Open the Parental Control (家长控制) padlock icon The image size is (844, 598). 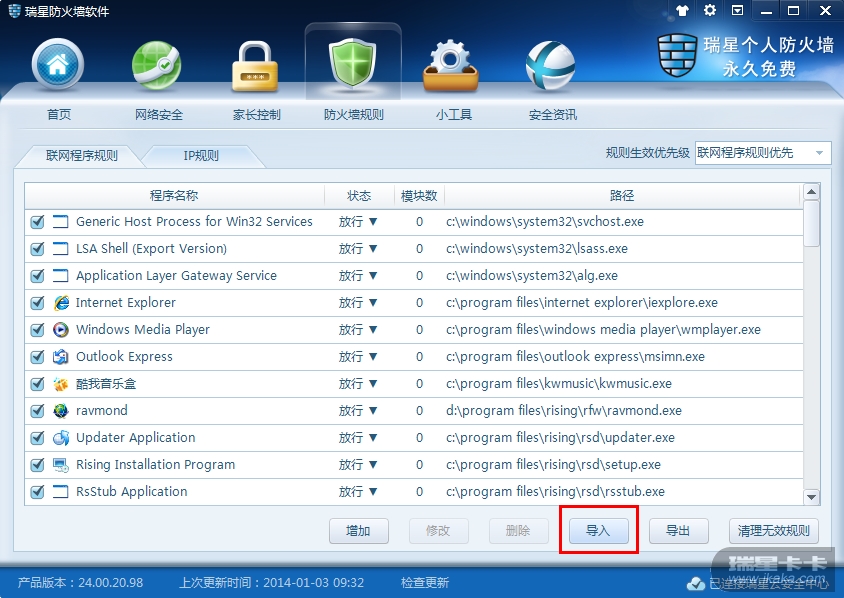[255, 67]
